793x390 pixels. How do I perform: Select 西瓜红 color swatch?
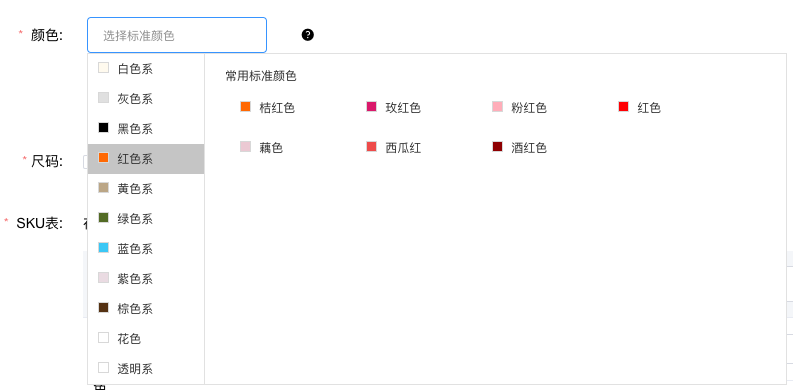393,148
